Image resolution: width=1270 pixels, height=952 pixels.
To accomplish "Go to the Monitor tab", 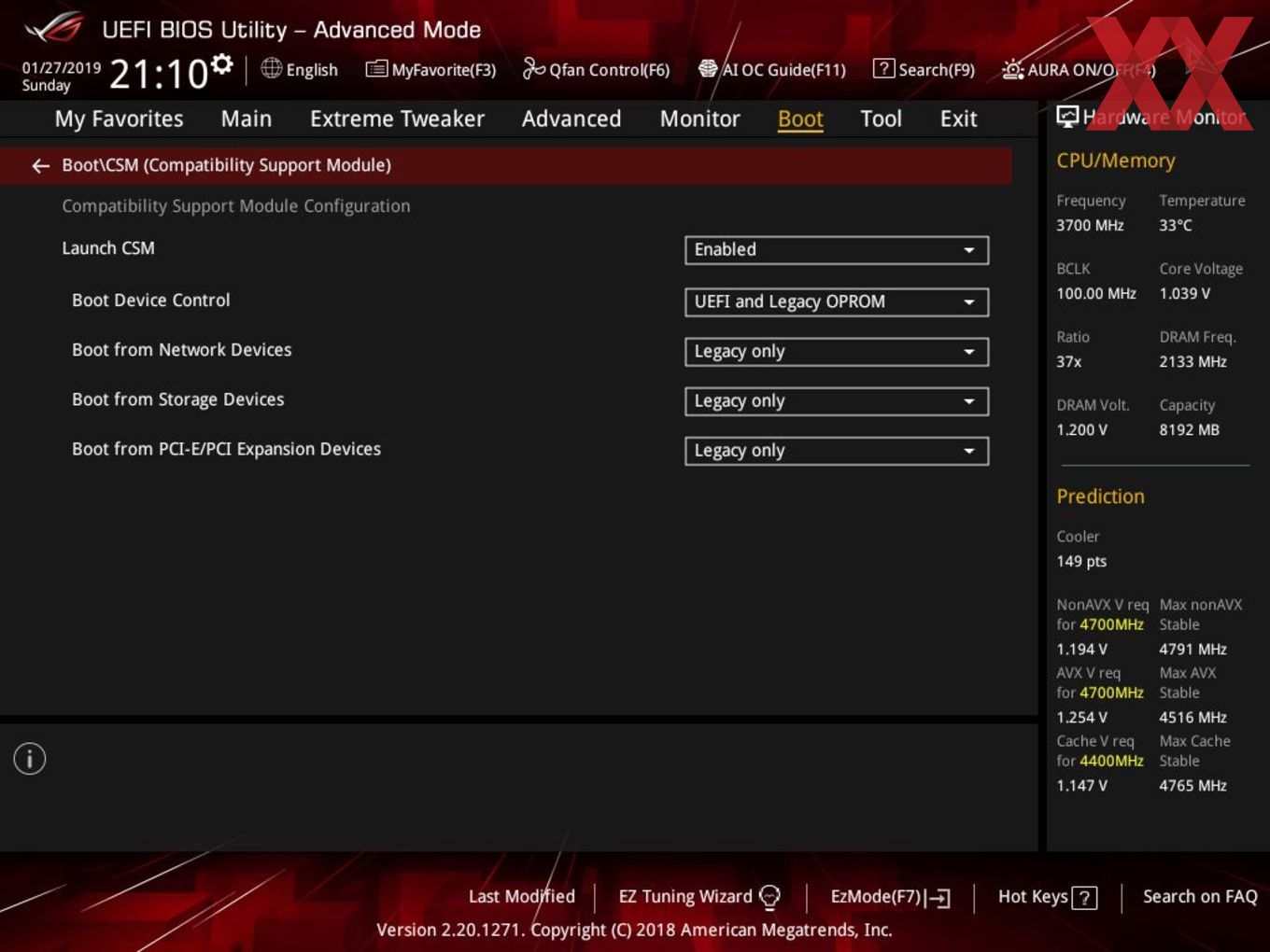I will pyautogui.click(x=699, y=119).
